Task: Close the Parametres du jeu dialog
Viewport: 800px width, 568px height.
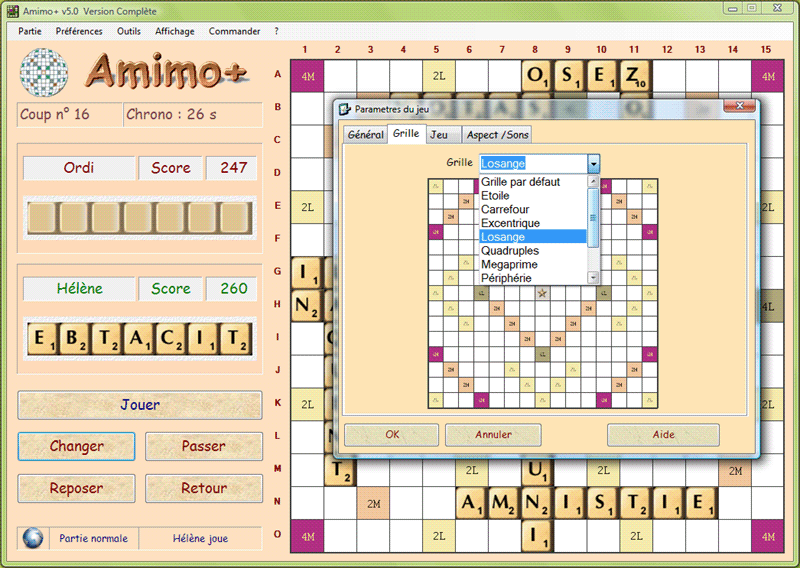Action: click(739, 106)
